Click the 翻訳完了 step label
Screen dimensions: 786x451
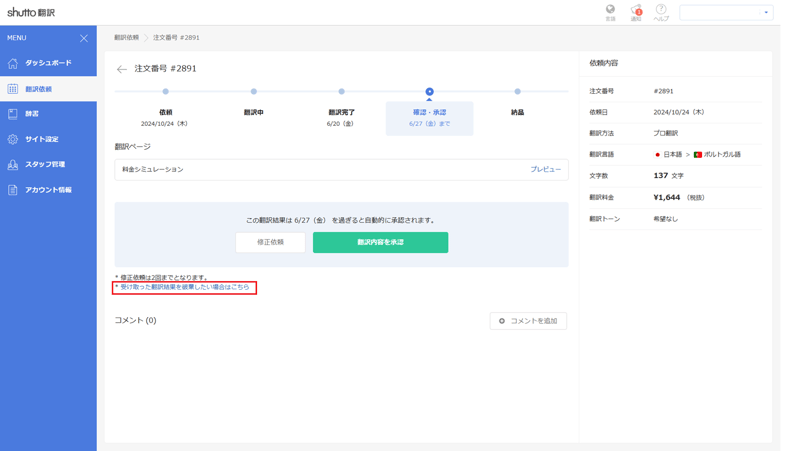(341, 112)
